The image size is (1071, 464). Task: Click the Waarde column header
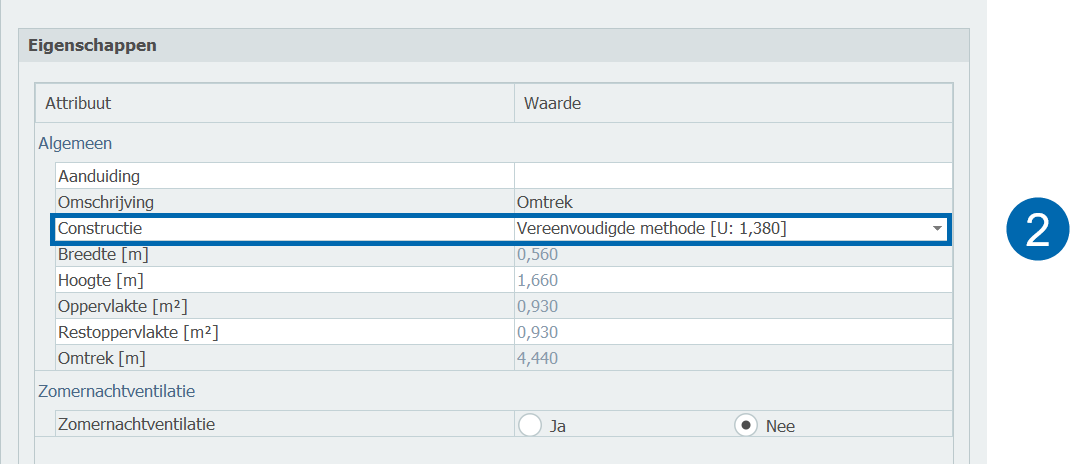pos(552,103)
